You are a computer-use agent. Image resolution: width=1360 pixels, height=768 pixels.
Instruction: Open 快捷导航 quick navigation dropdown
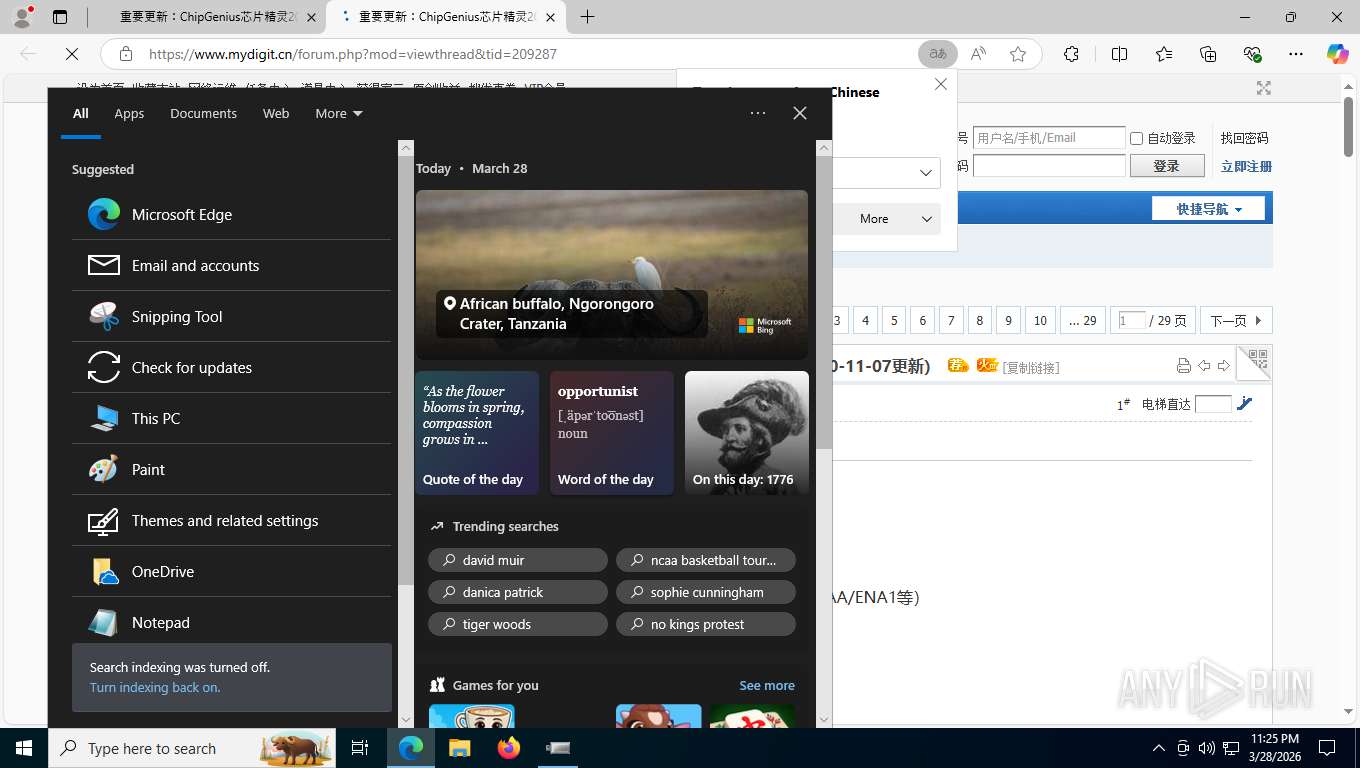tap(1208, 209)
